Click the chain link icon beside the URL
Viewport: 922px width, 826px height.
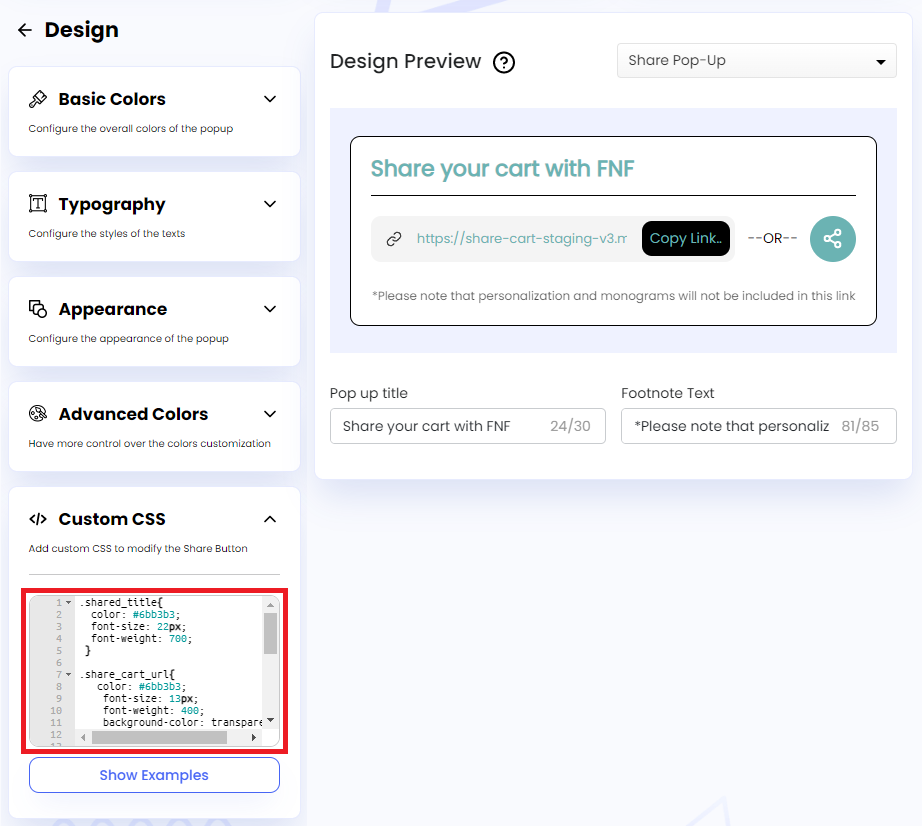click(x=394, y=238)
